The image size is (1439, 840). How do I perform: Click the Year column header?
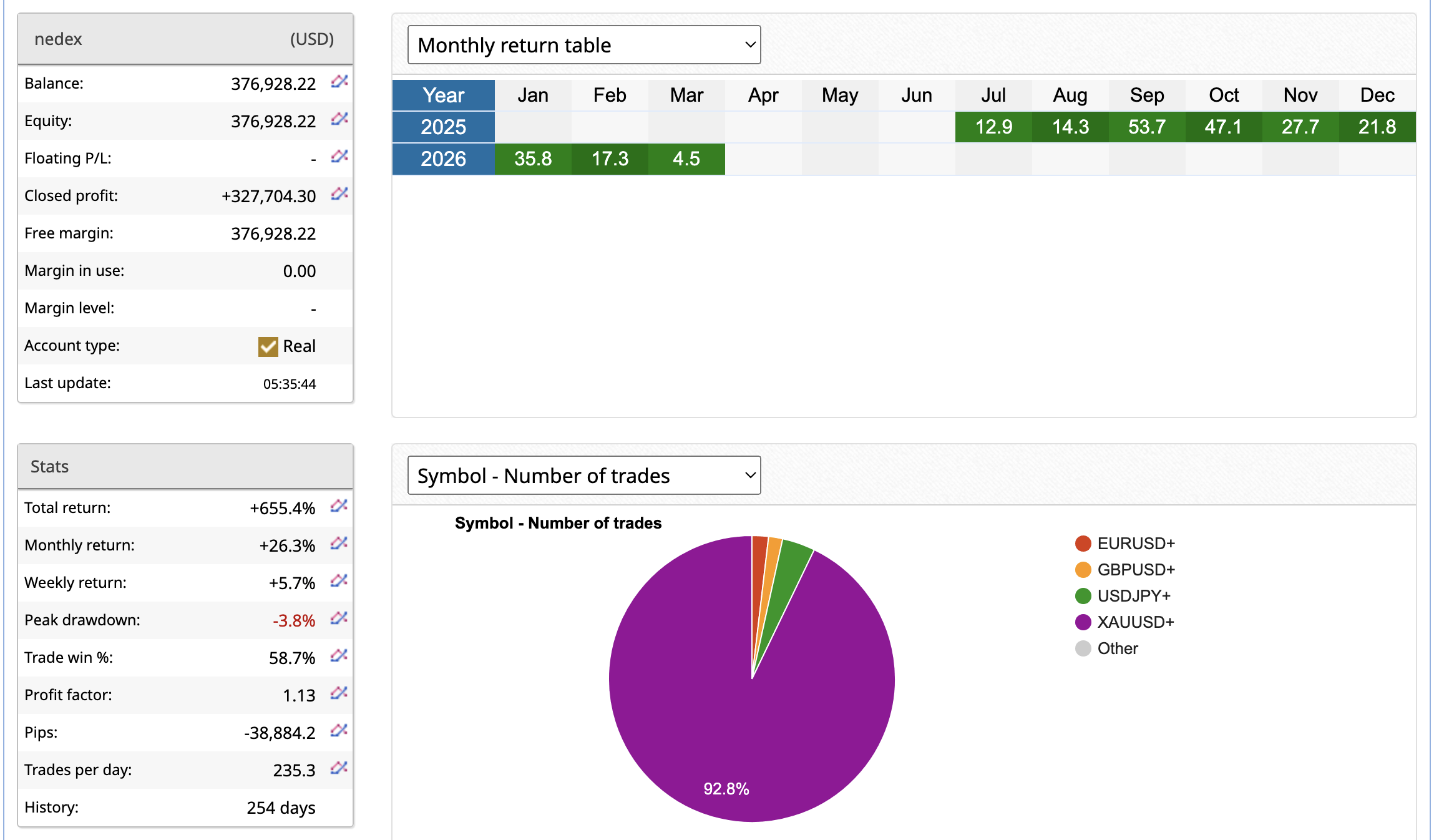pyautogui.click(x=443, y=95)
